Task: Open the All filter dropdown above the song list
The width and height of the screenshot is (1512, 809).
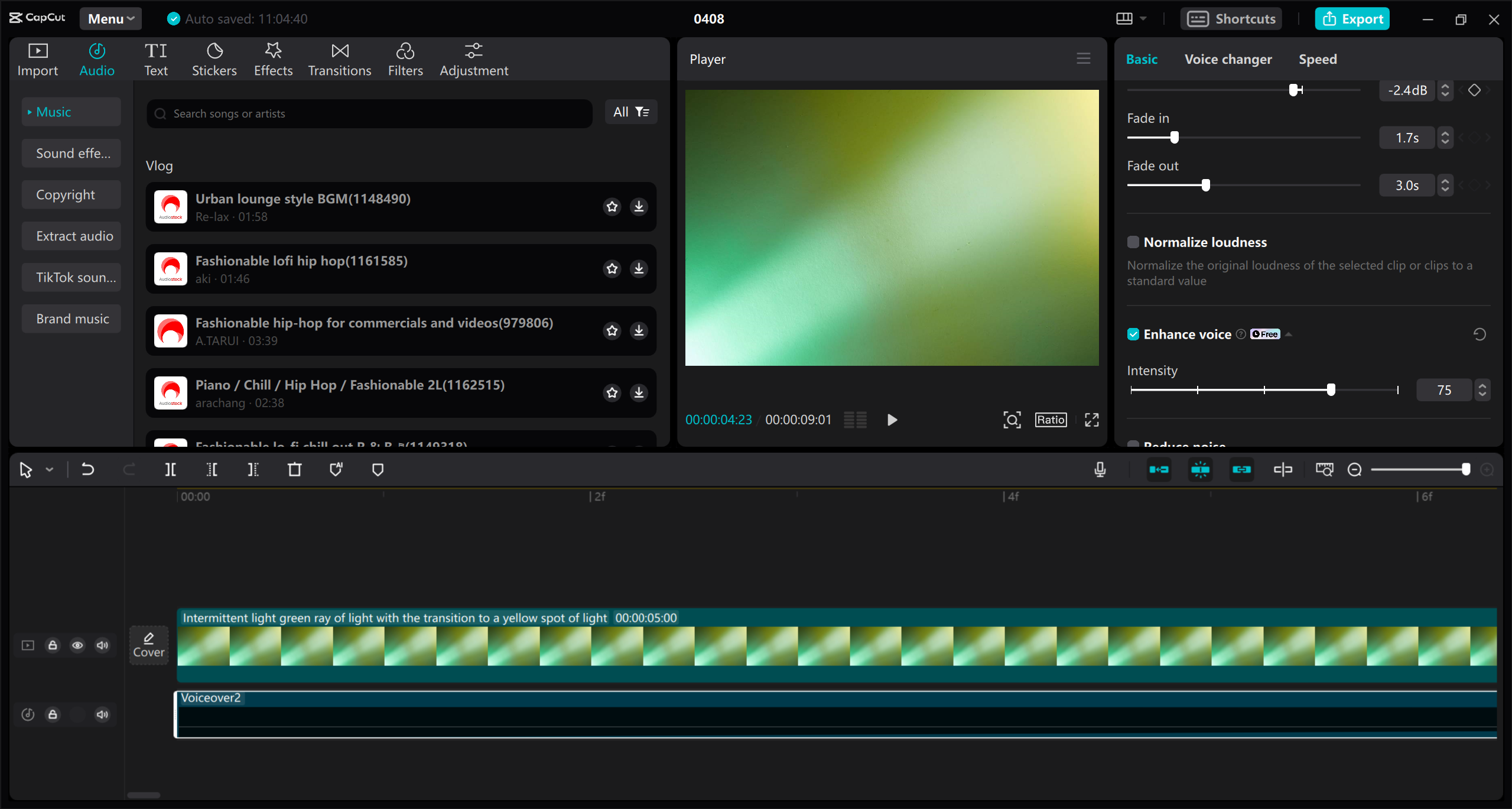Action: (630, 112)
